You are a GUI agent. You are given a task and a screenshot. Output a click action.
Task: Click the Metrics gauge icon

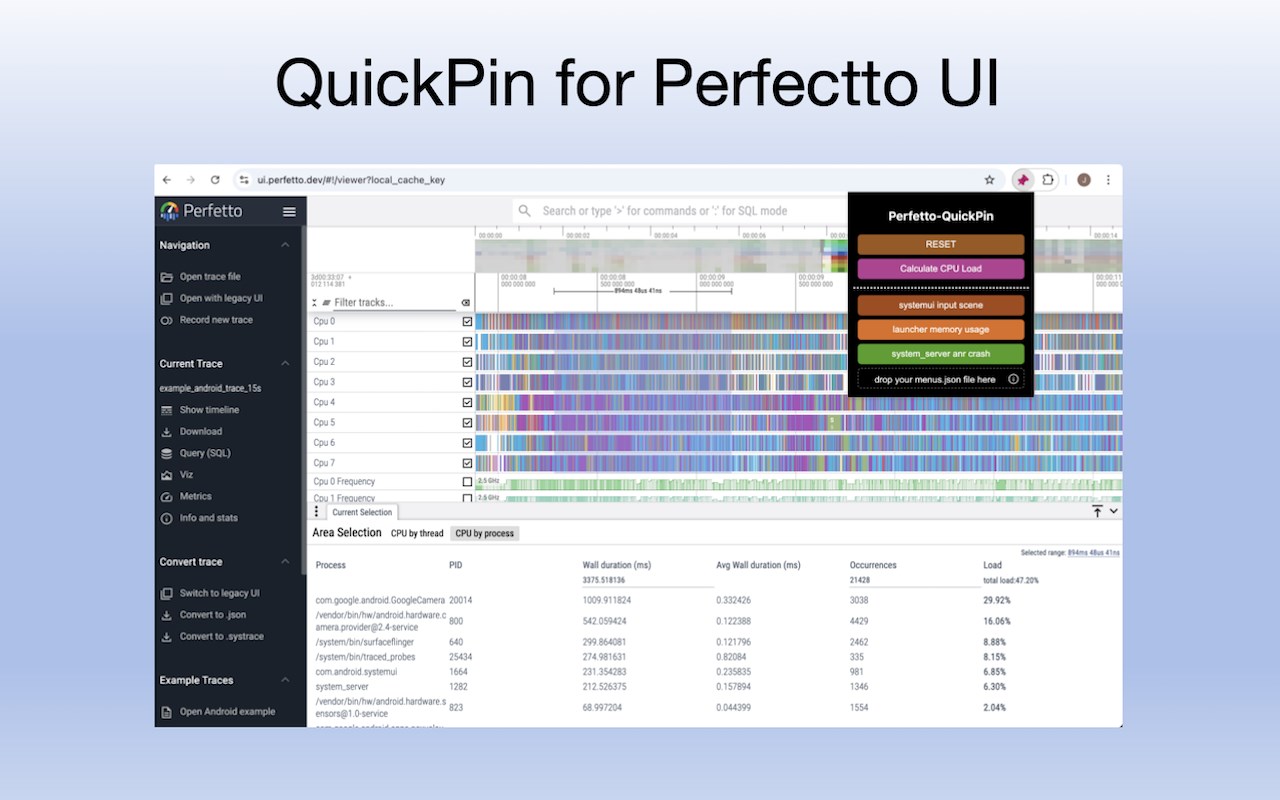coord(167,496)
